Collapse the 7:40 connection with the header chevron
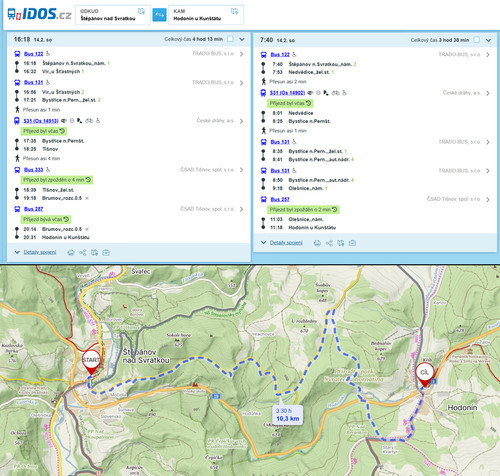 coord(488,40)
